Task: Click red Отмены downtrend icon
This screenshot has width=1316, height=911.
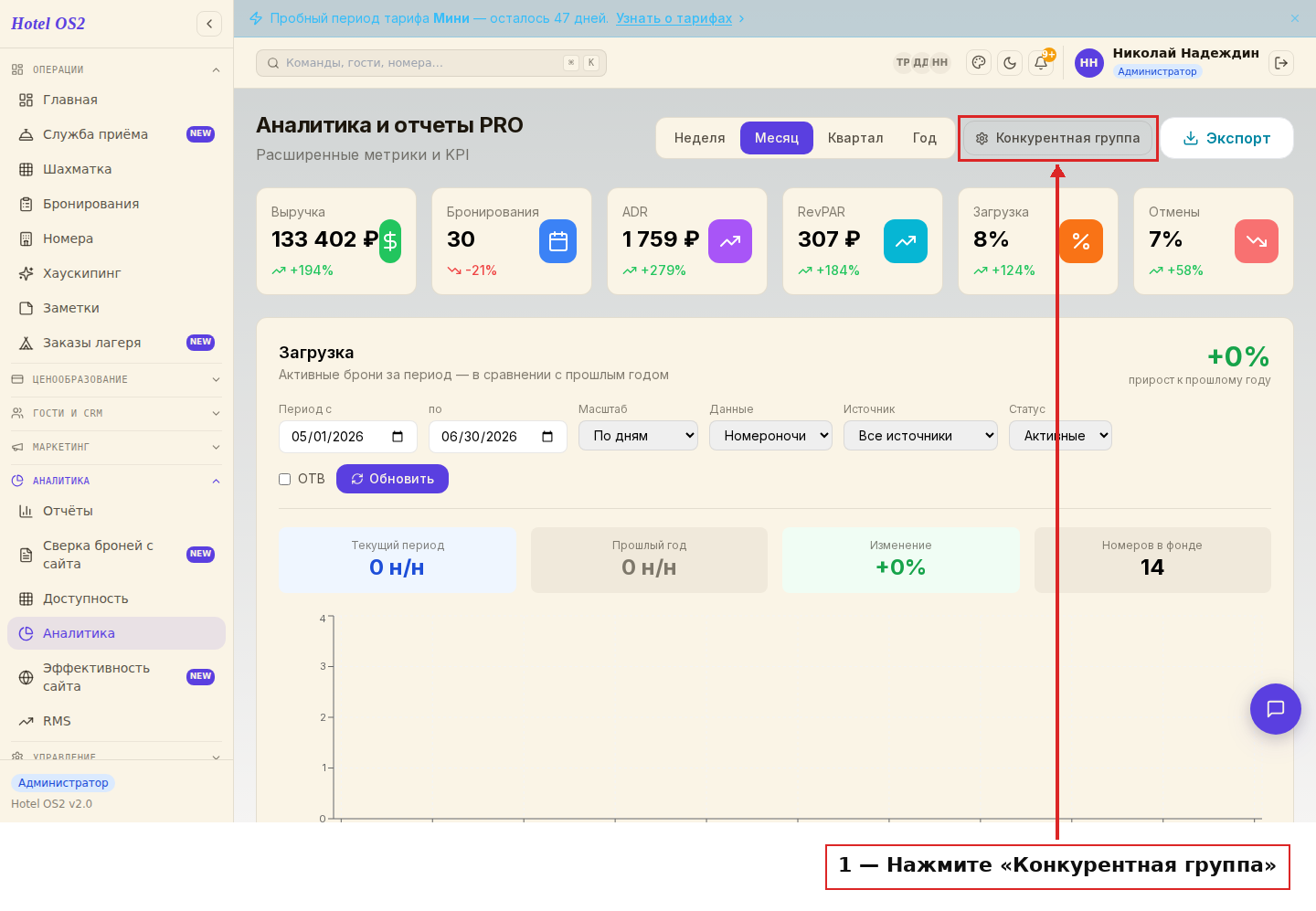Action: [x=1257, y=241]
